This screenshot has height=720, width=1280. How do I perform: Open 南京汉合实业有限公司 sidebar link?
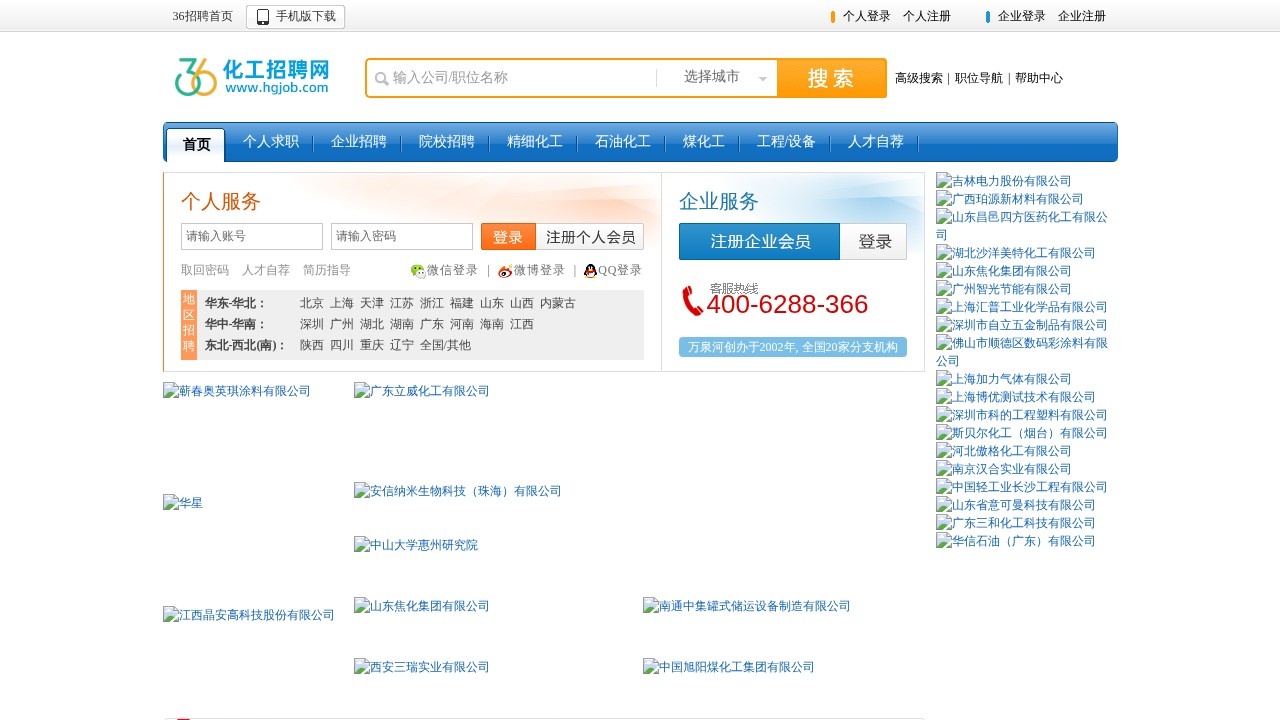[1004, 469]
